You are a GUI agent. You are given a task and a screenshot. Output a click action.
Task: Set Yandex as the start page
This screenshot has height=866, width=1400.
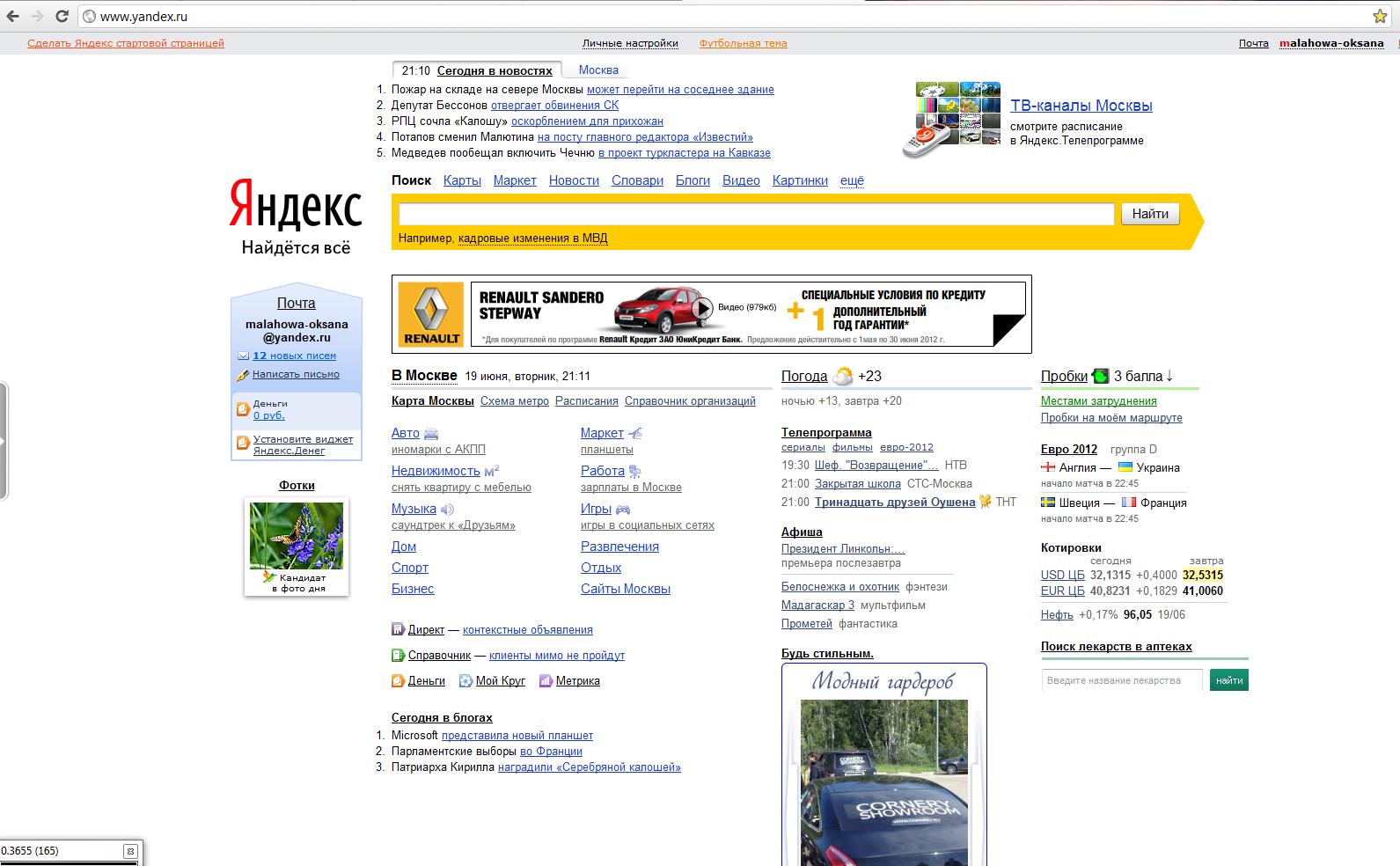(126, 43)
